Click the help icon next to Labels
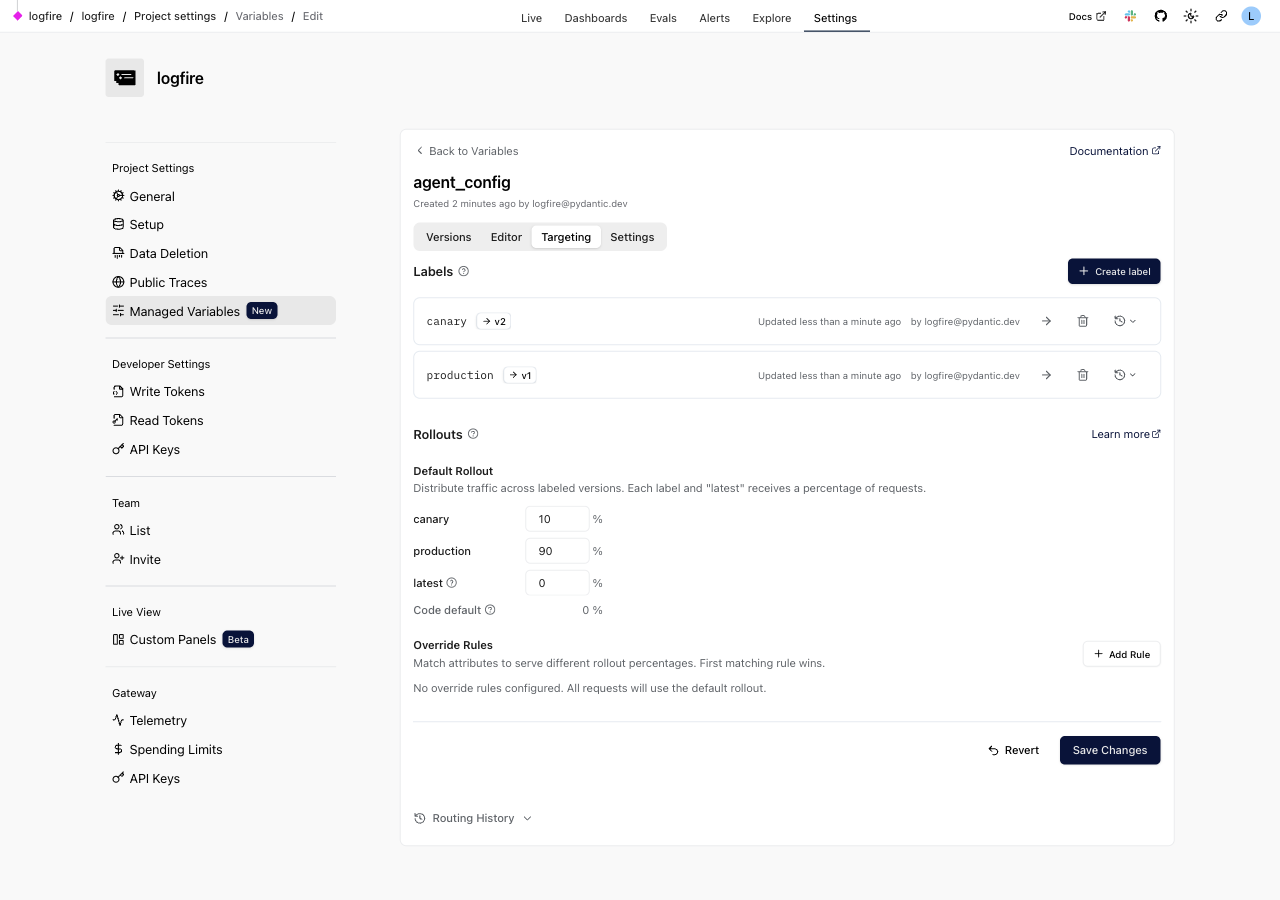Viewport: 1280px width, 900px height. 464,271
